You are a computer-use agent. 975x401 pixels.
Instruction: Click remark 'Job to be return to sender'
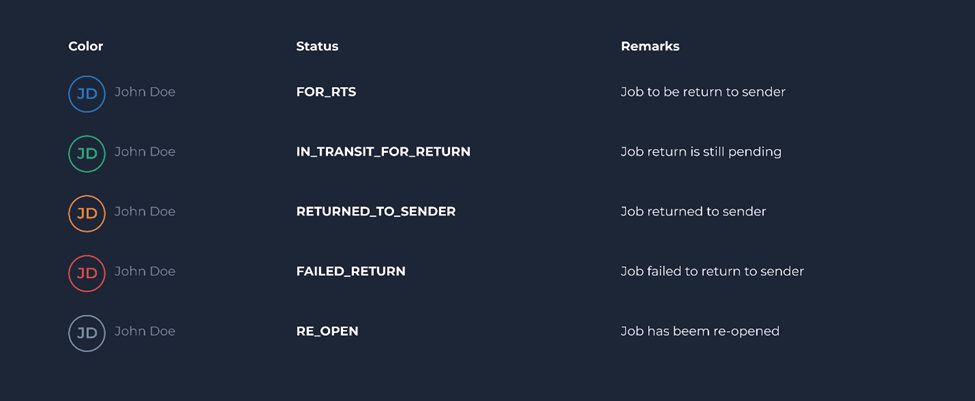pos(703,92)
